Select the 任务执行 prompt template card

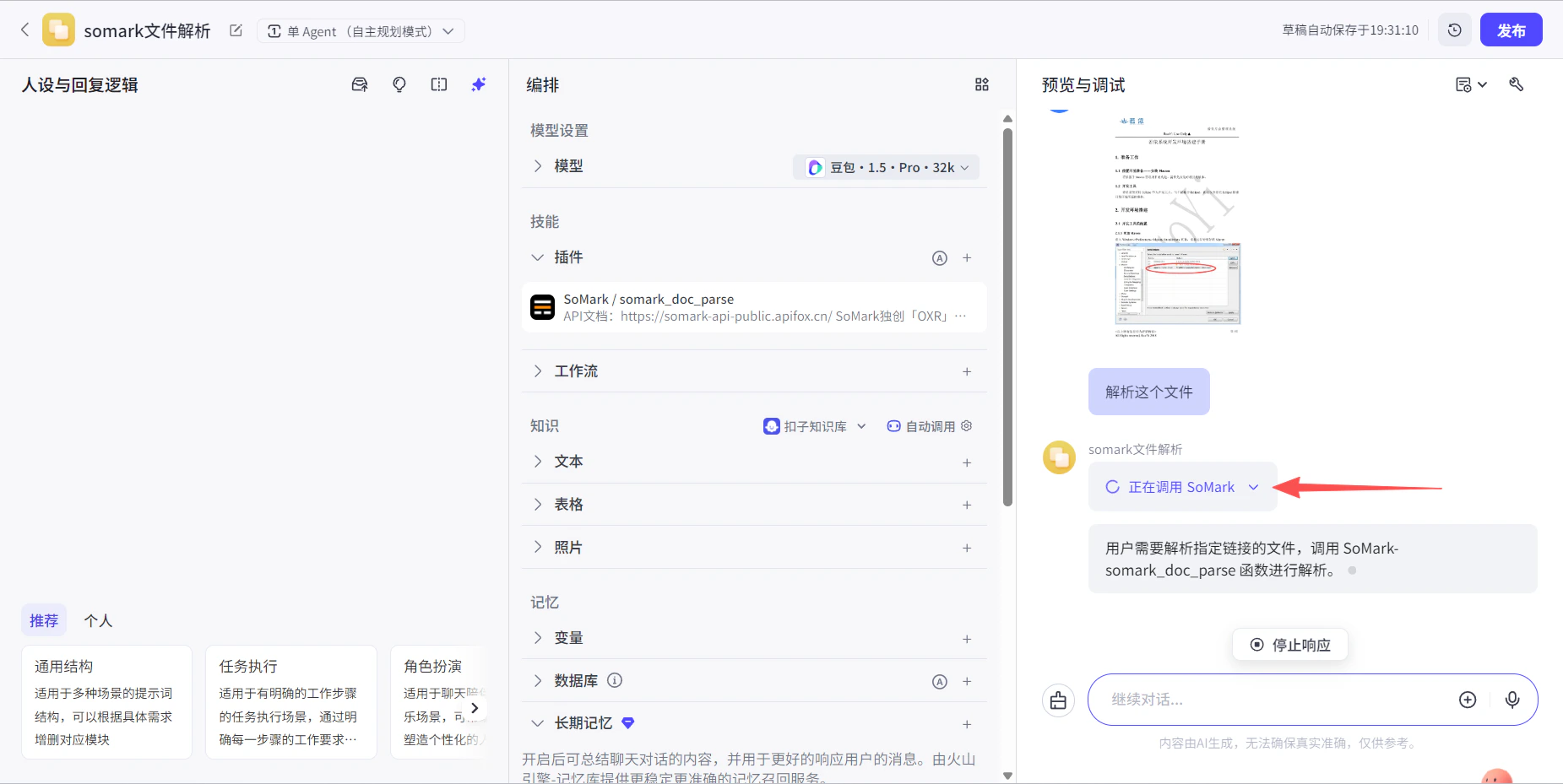(291, 702)
